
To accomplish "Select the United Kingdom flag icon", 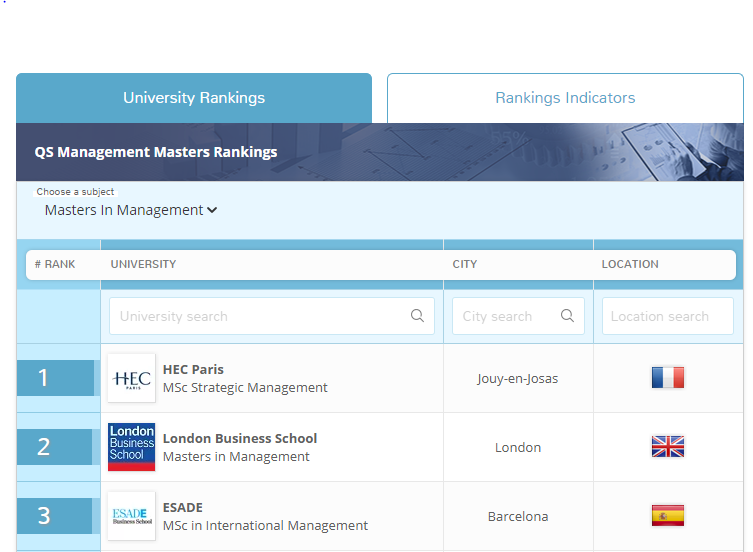I will tap(668, 447).
